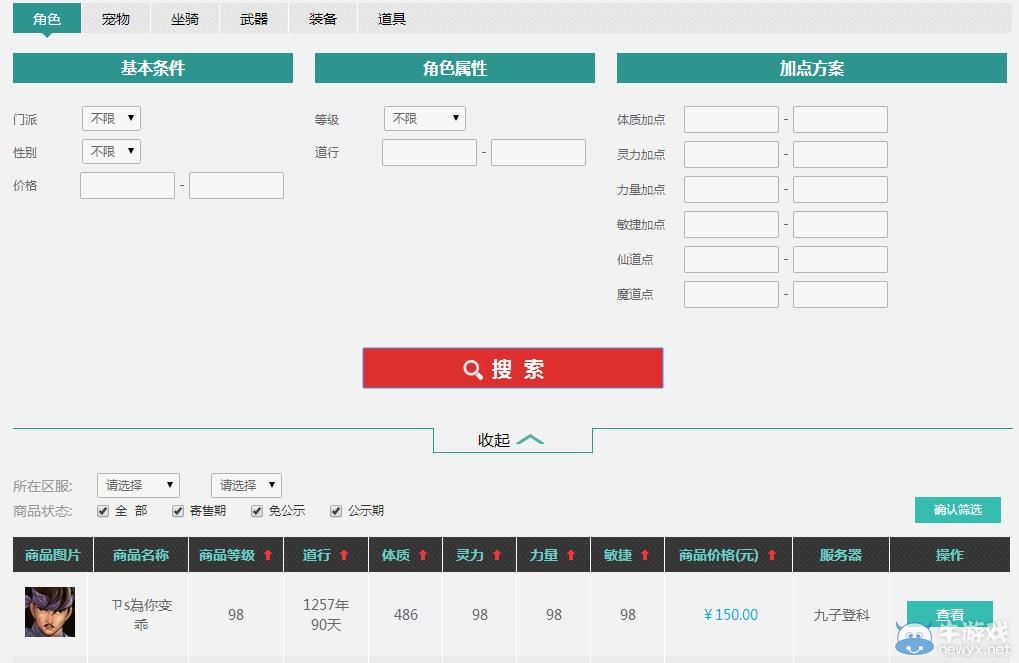Open the first 请选择 server dropdown
This screenshot has width=1019, height=663.
(x=137, y=485)
